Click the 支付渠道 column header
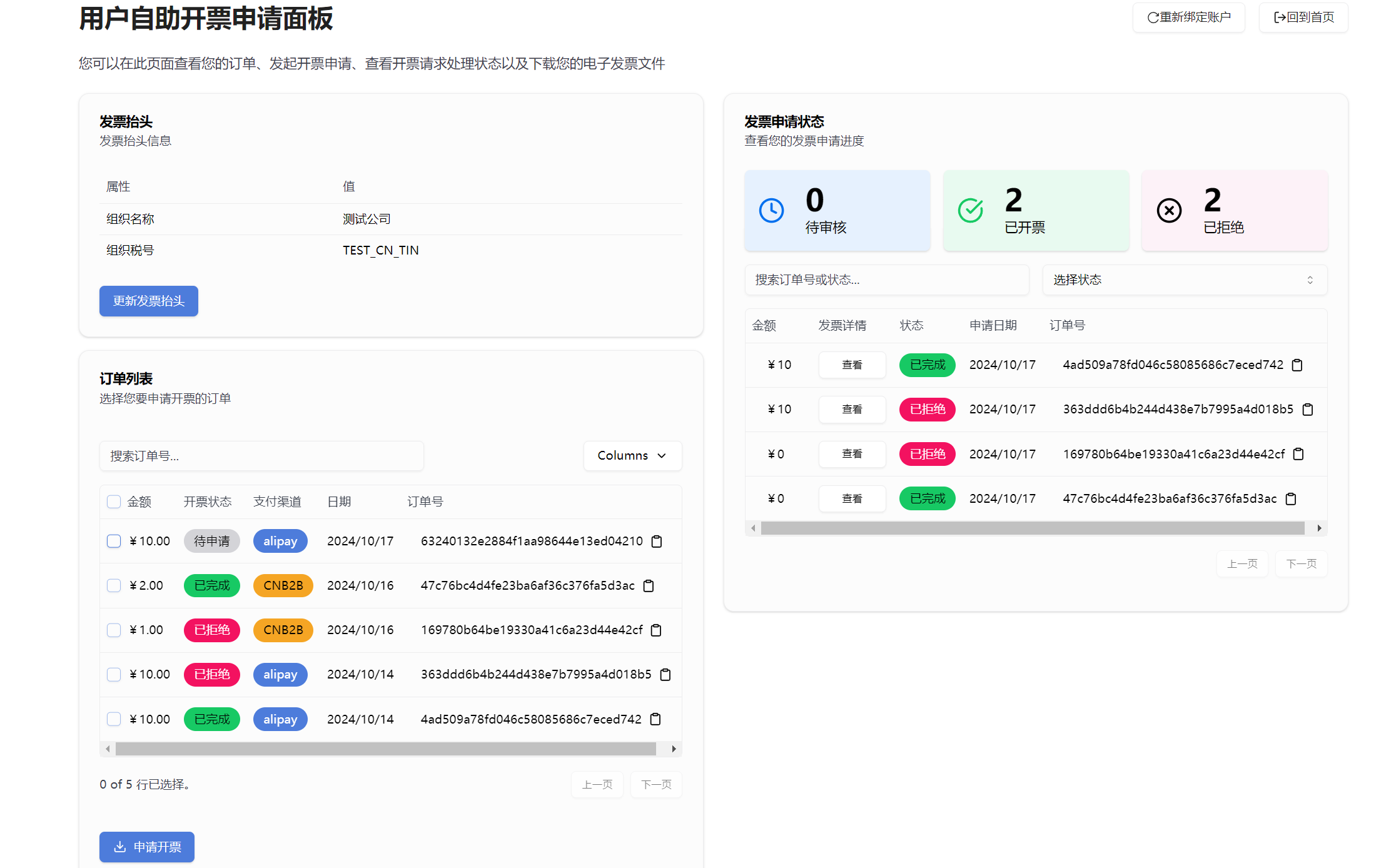This screenshot has width=1396, height=868. point(277,502)
